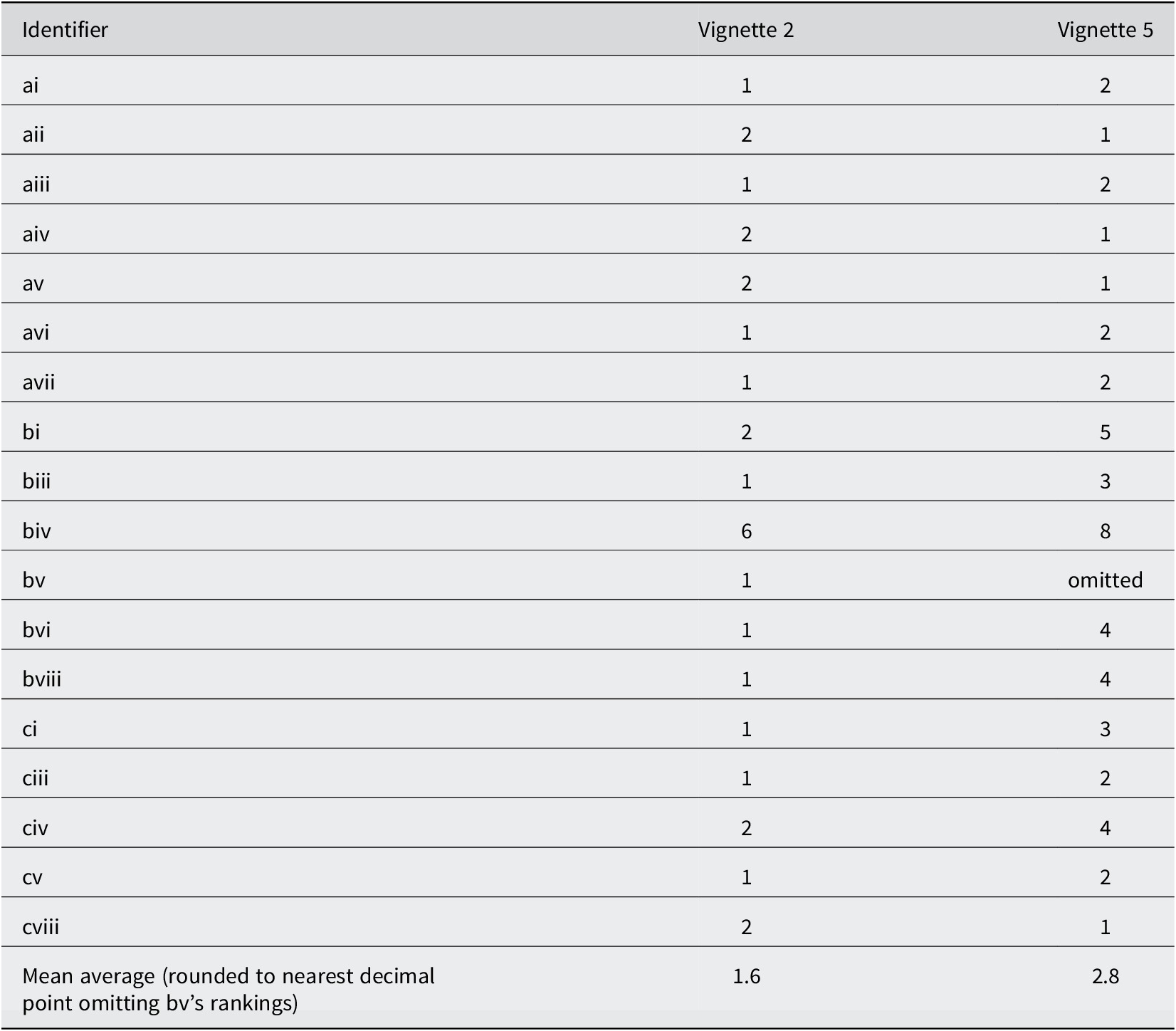Click the value 8 in row biv
This screenshot has width=1176, height=1031.
coord(1105,531)
